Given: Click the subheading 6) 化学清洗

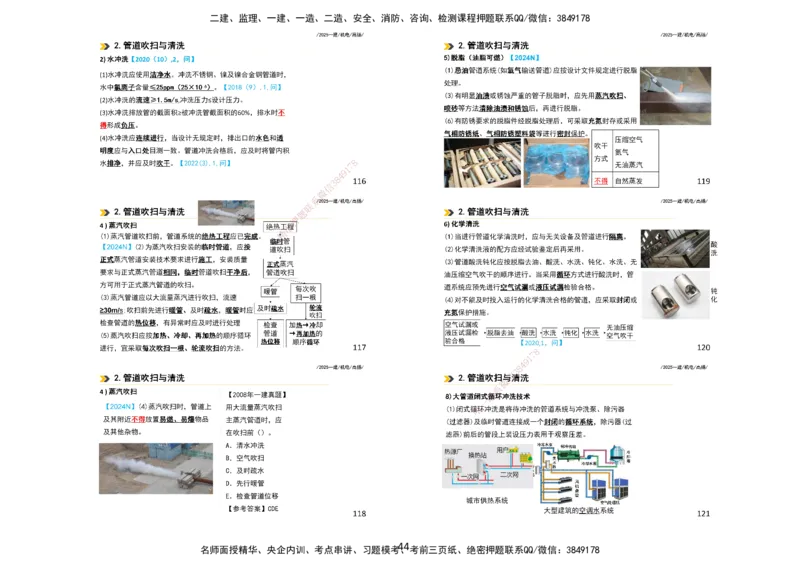Looking at the screenshot, I should pyautogui.click(x=461, y=224).
